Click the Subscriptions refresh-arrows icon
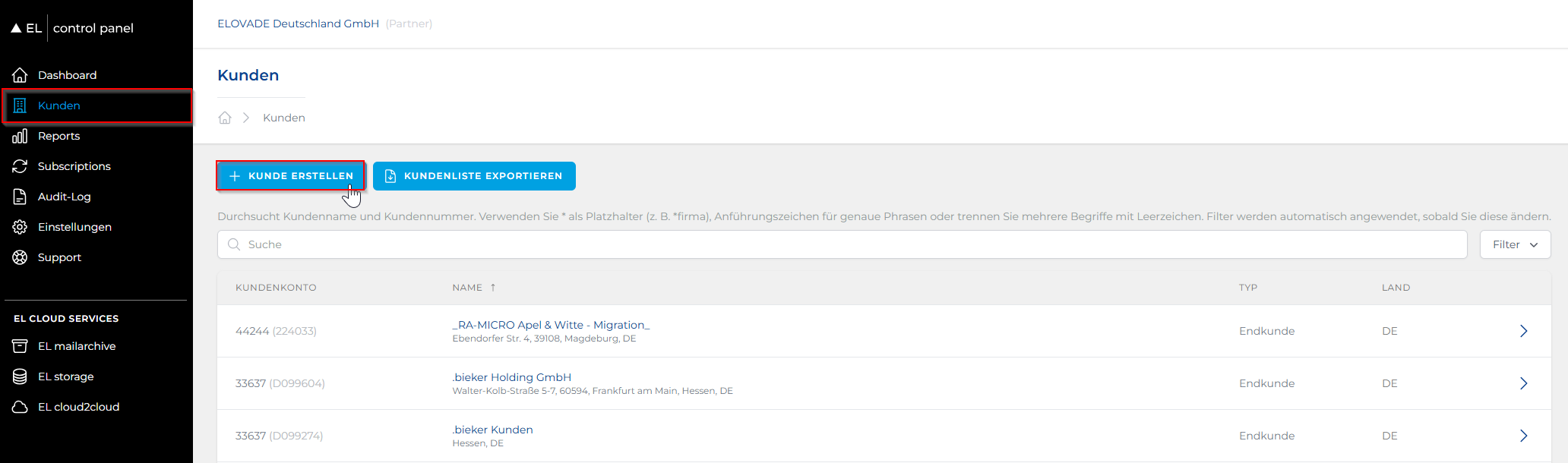 coord(21,166)
